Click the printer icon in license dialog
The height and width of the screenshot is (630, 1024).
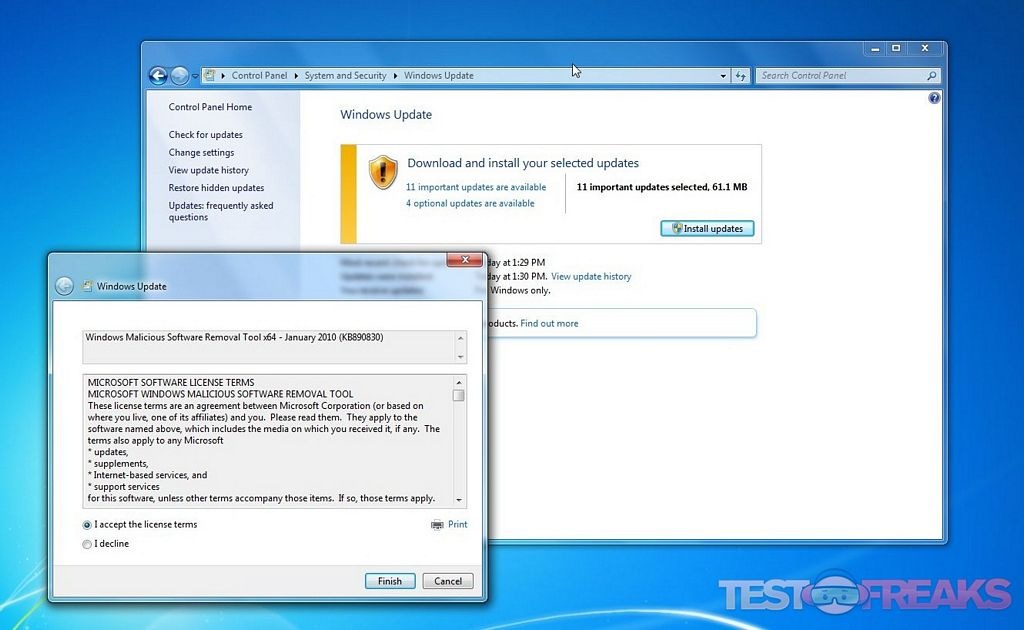(437, 525)
